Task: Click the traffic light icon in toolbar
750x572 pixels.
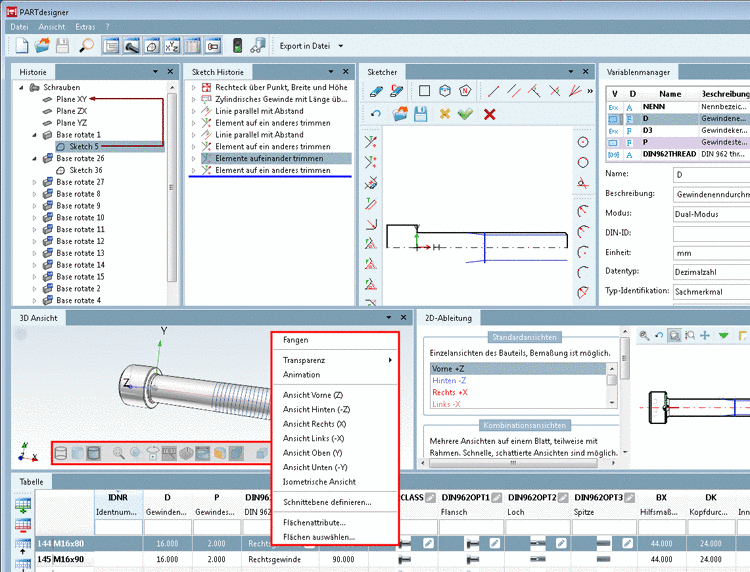Action: pos(237,46)
